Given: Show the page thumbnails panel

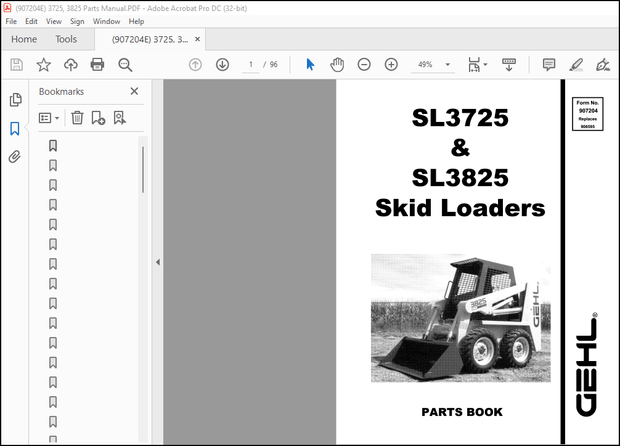Looking at the screenshot, I should pos(15,100).
